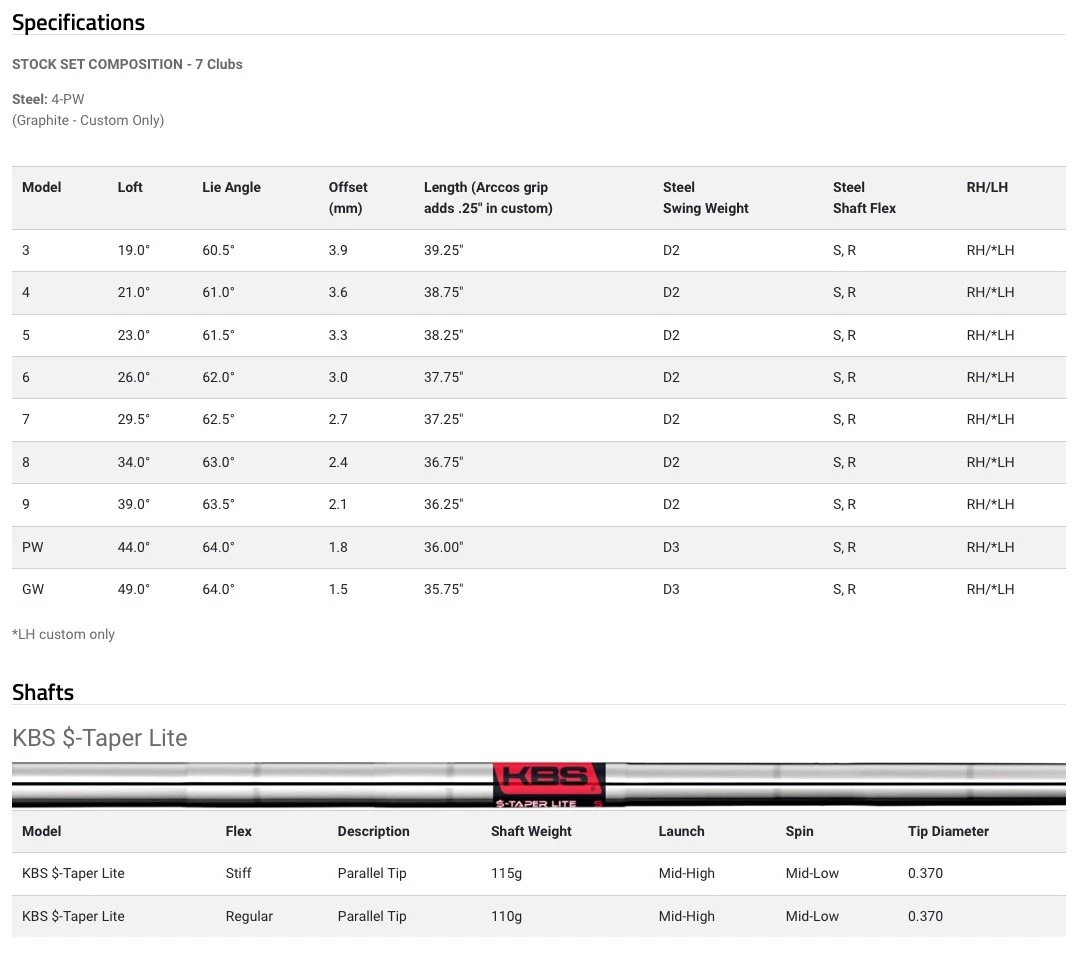Click the Lie Angle column header

click(x=231, y=187)
